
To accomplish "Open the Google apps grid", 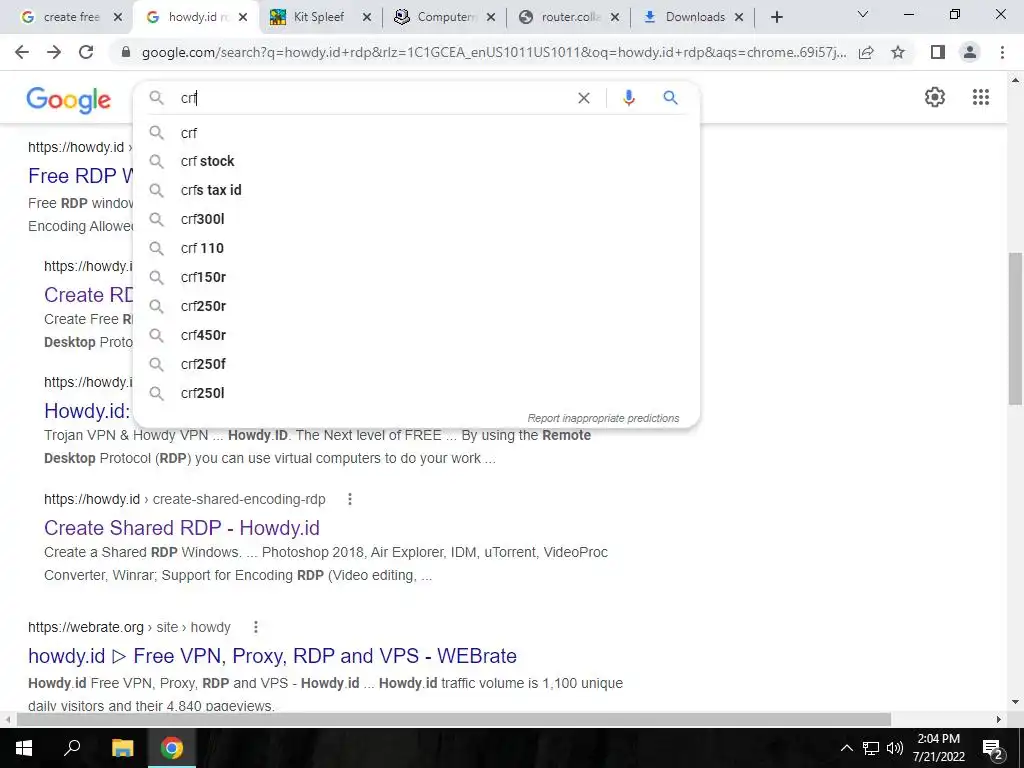I will tap(981, 97).
